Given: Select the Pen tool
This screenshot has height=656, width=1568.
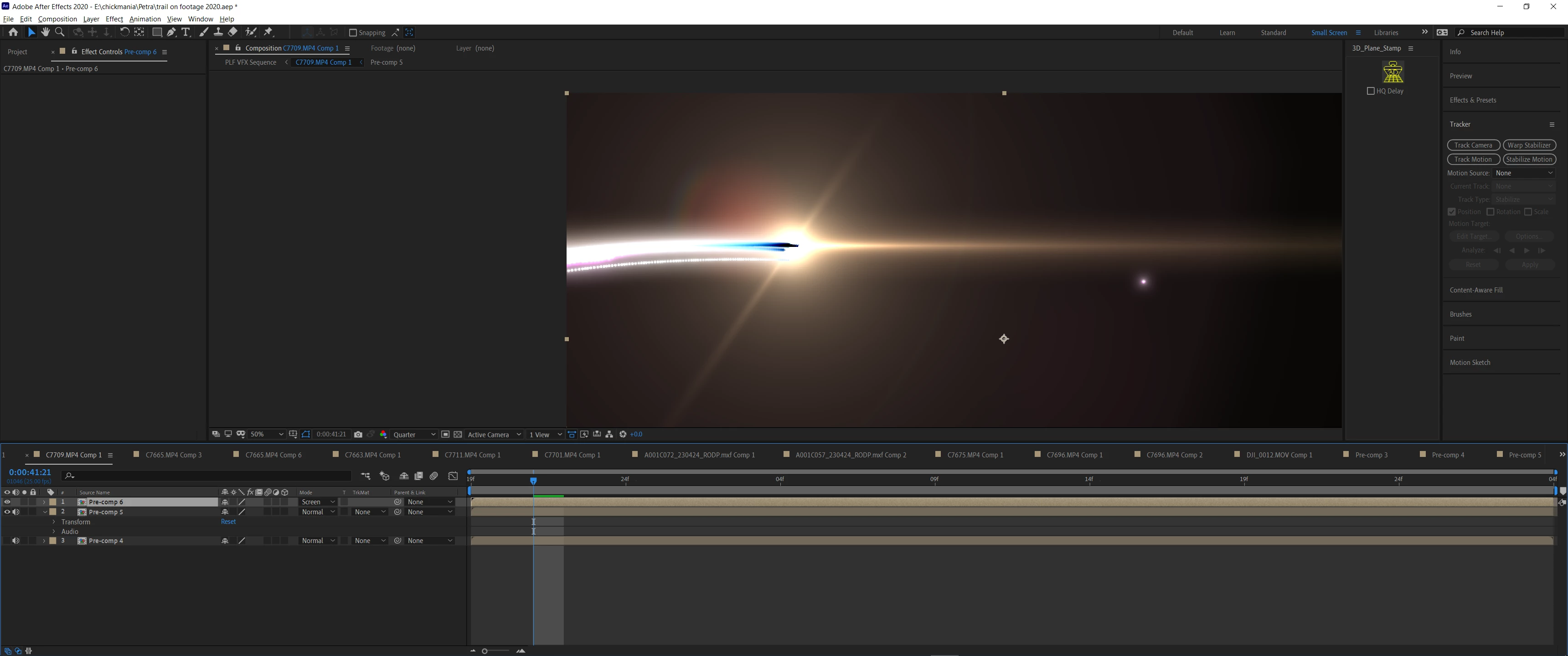Looking at the screenshot, I should (172, 32).
